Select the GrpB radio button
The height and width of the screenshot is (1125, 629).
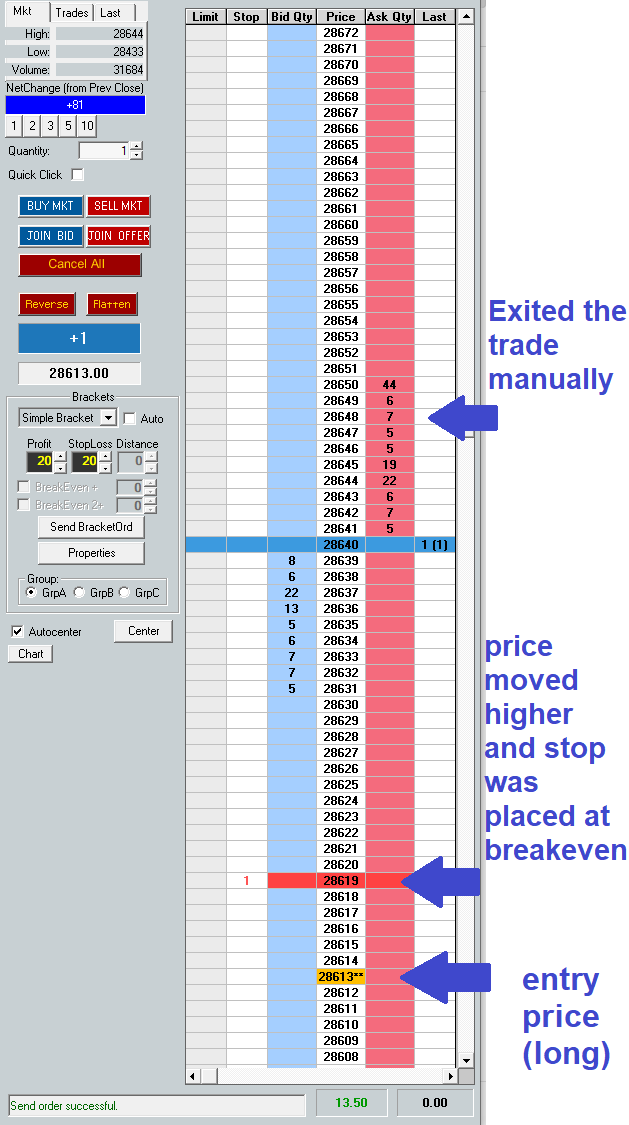[80, 593]
